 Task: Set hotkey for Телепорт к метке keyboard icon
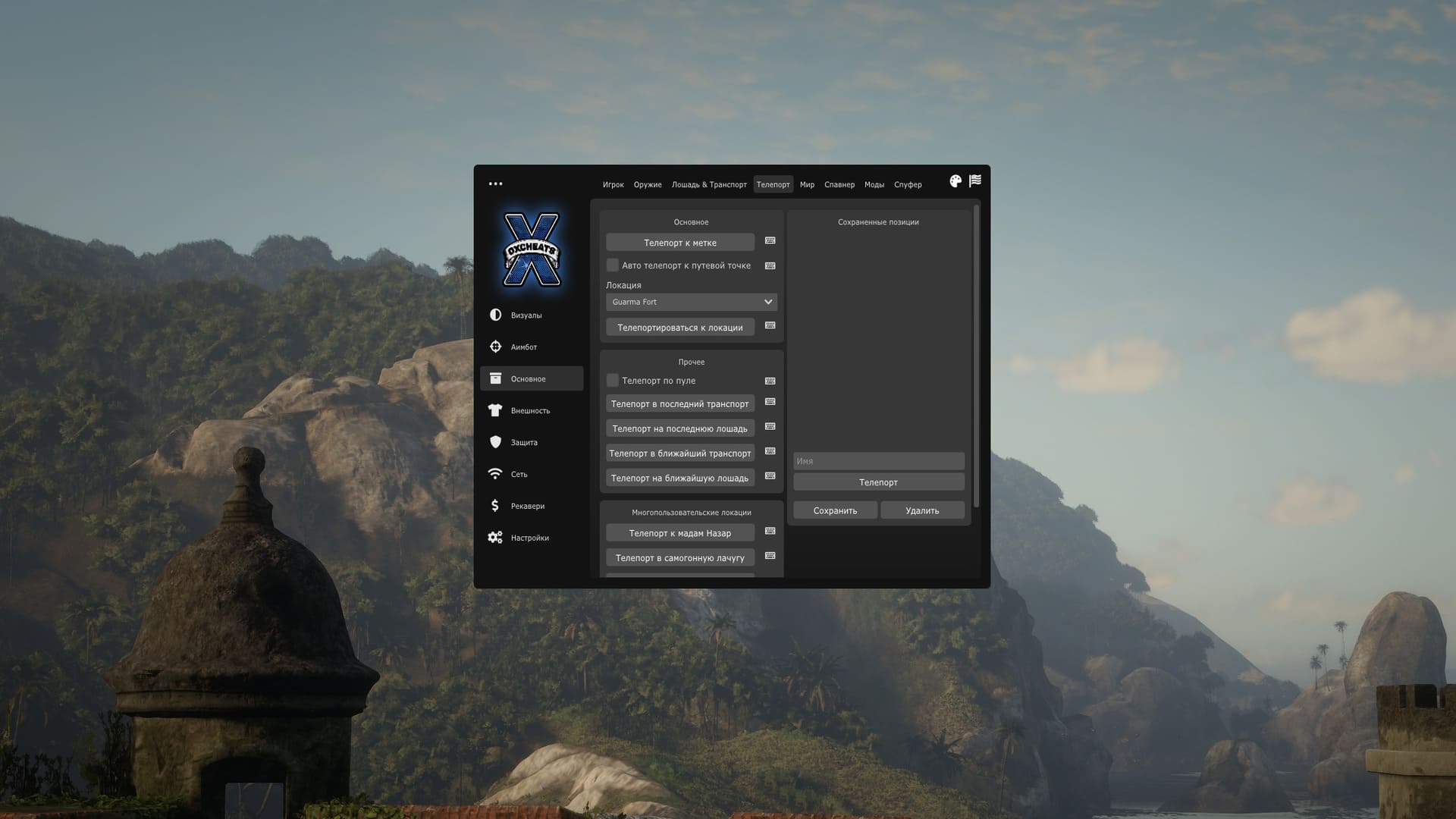coord(770,241)
